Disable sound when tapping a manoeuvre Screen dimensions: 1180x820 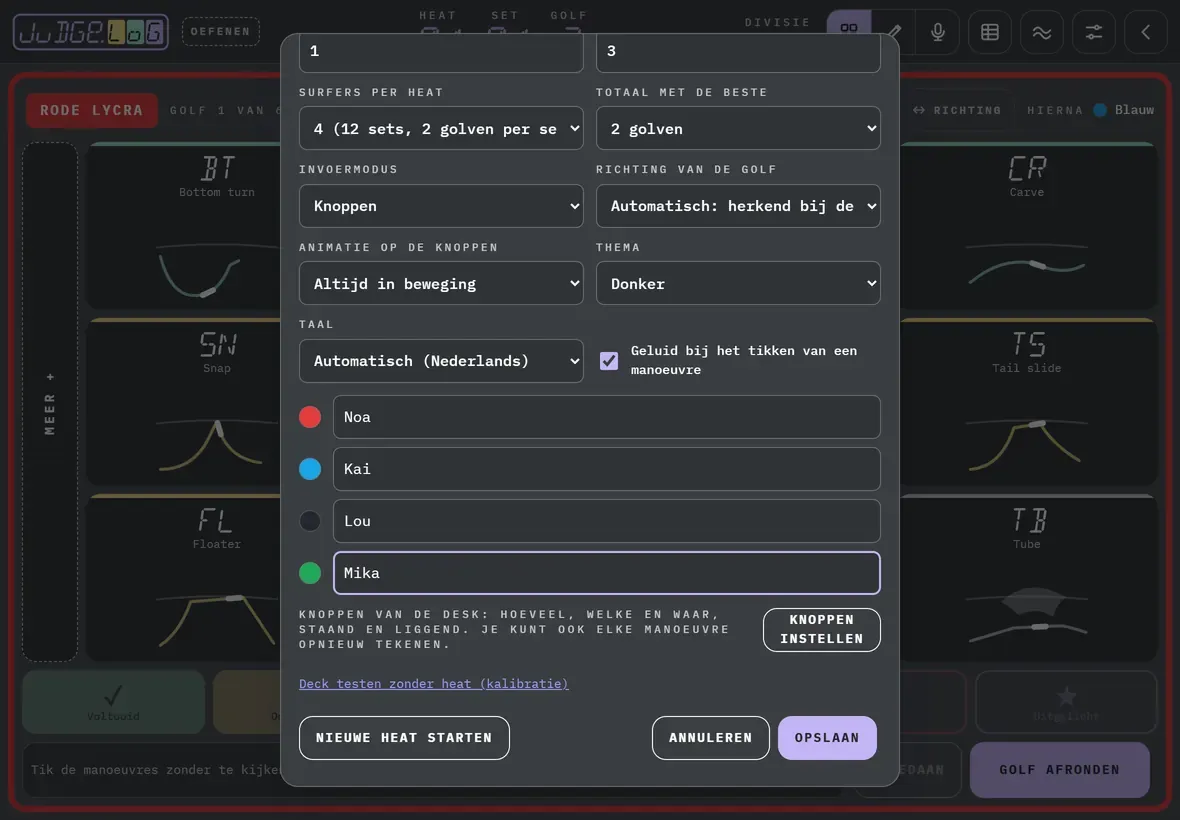(609, 360)
